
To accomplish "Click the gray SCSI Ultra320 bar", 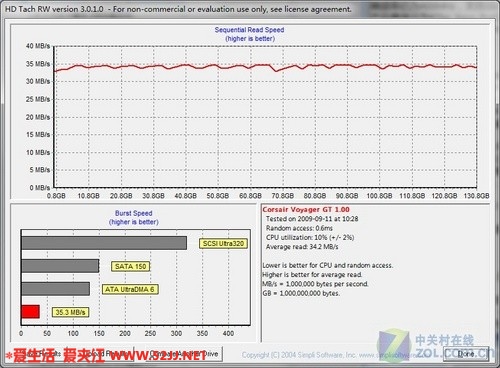I will point(104,243).
